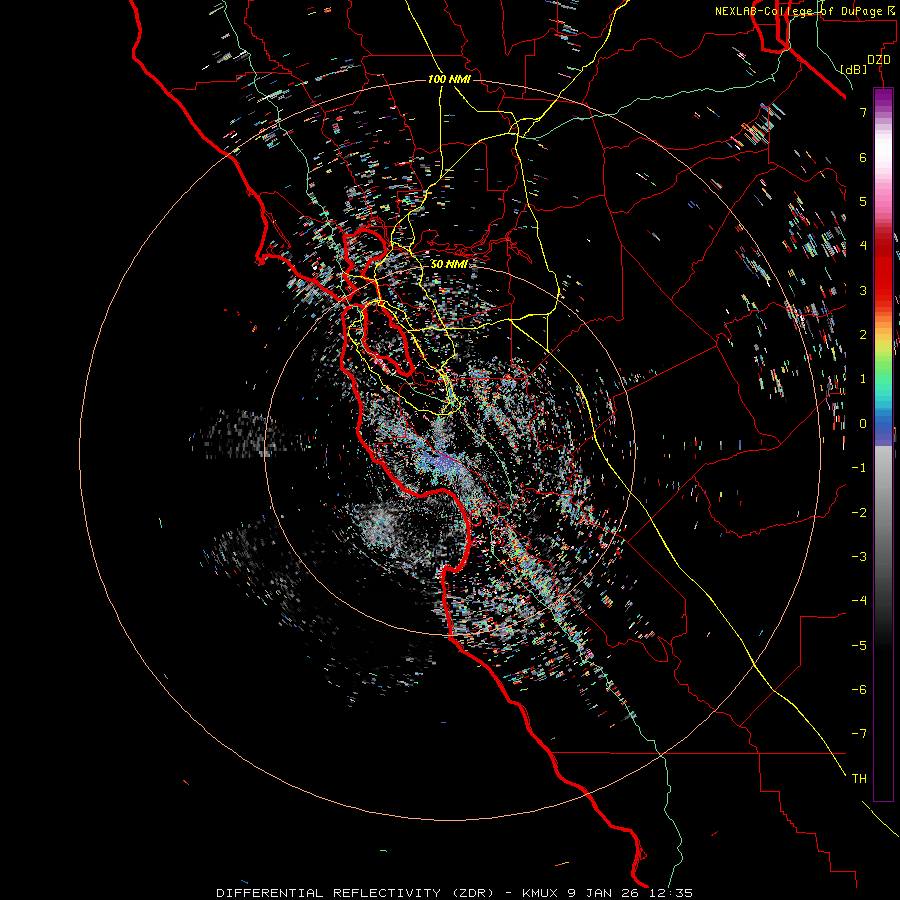The image size is (900, 900).
Task: Click the 12:35 timestamp
Action: tap(670, 893)
